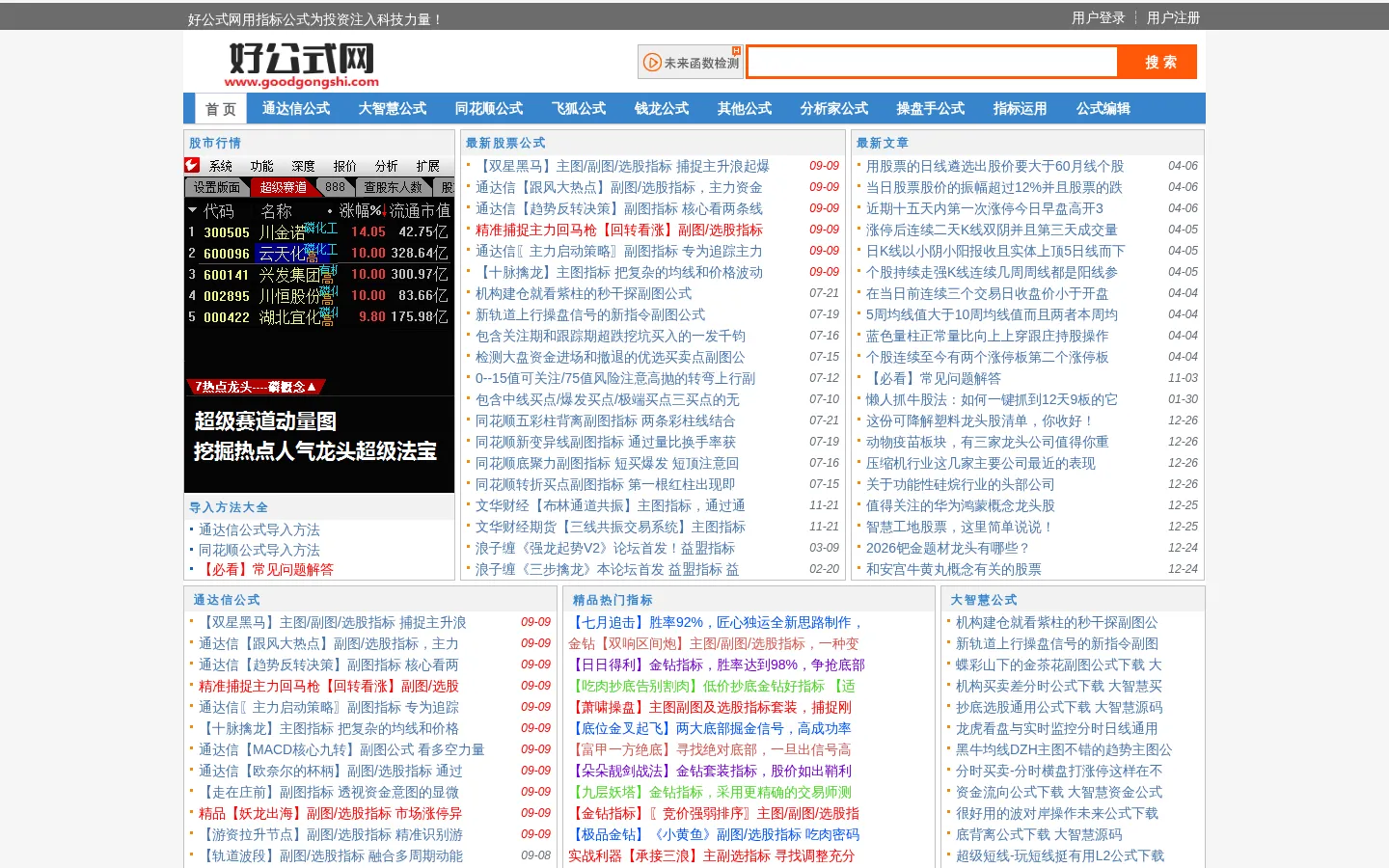
Task: Open 【极品金钻】《小黄鱼》 indicator link
Action: click(x=714, y=835)
